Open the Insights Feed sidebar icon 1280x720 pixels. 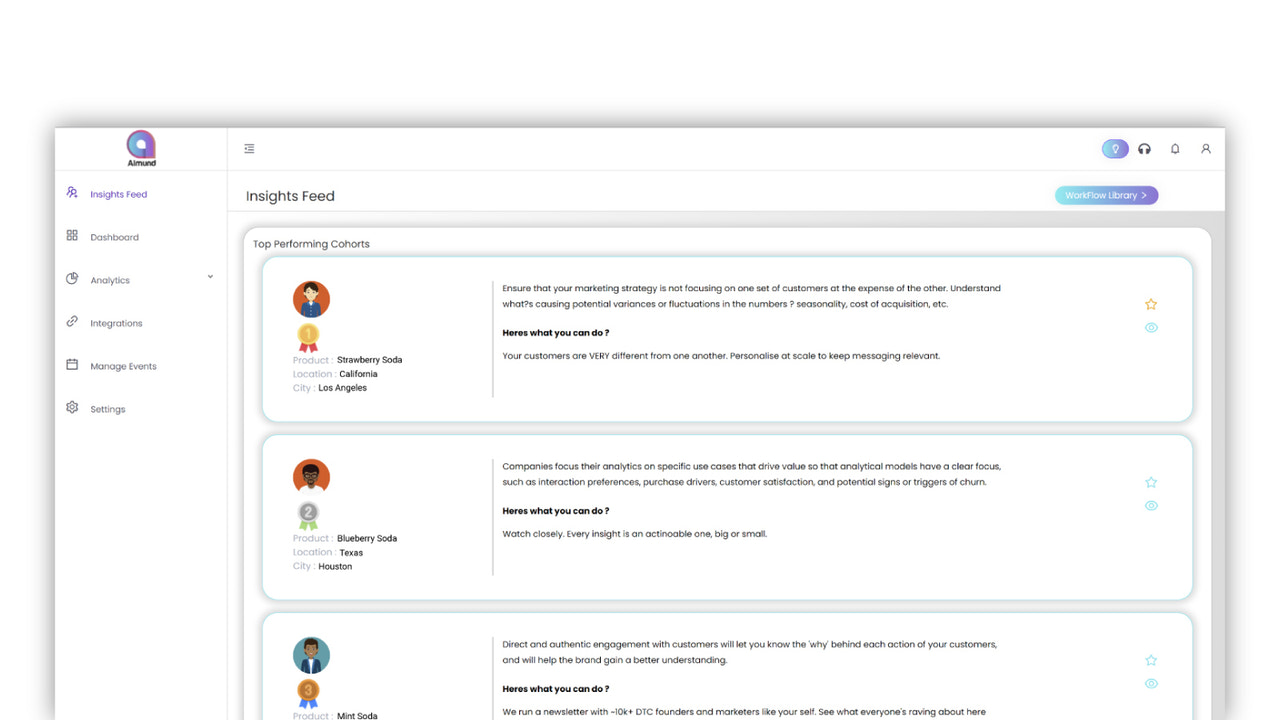tap(72, 193)
